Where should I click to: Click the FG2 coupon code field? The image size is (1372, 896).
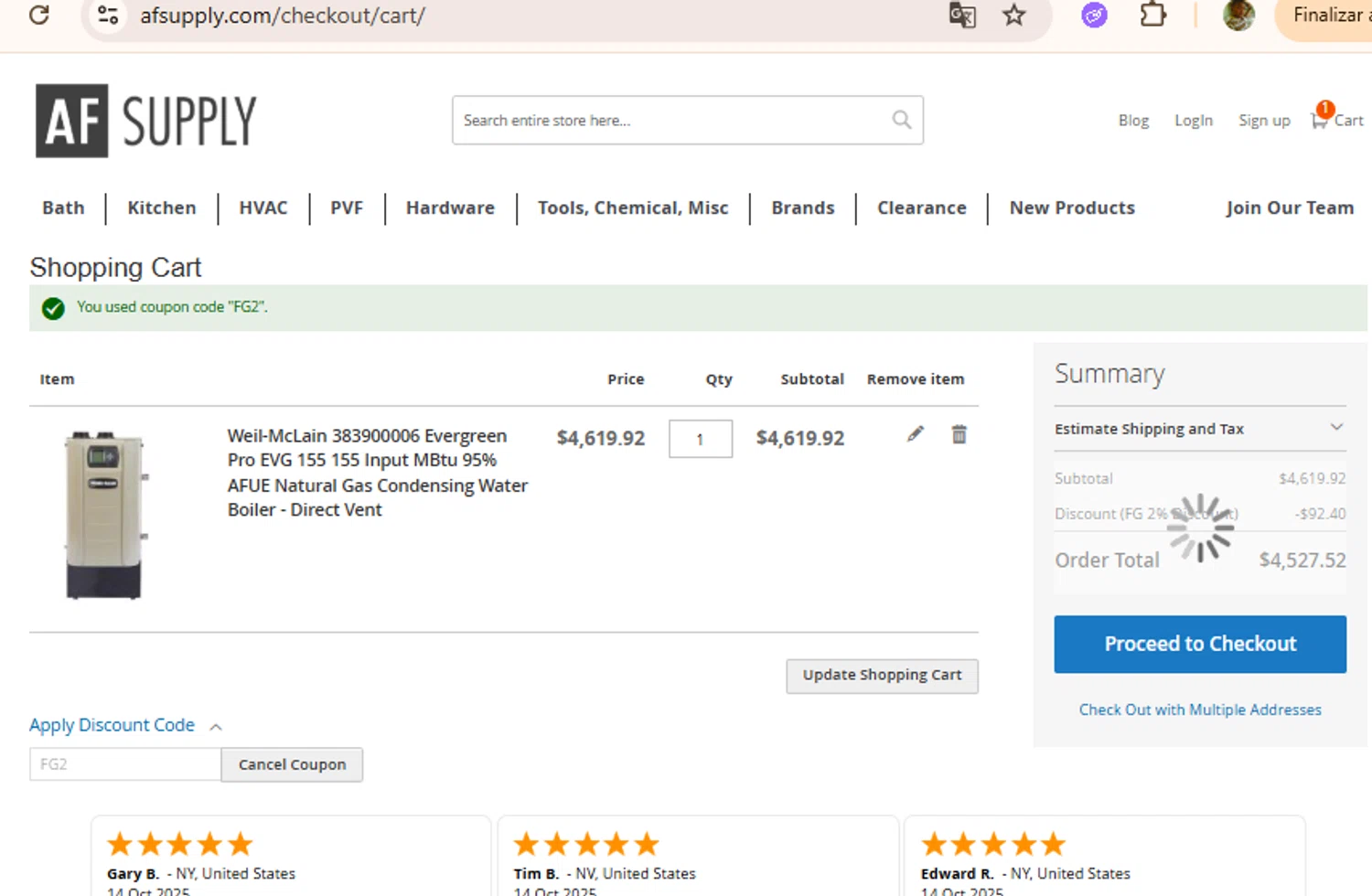125,764
